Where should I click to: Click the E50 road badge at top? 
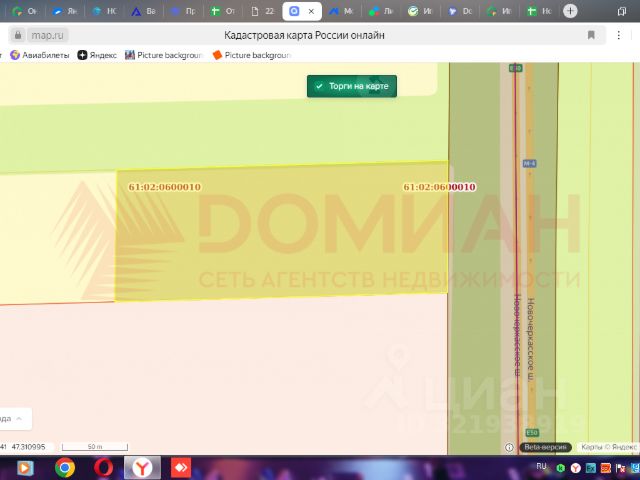point(516,68)
